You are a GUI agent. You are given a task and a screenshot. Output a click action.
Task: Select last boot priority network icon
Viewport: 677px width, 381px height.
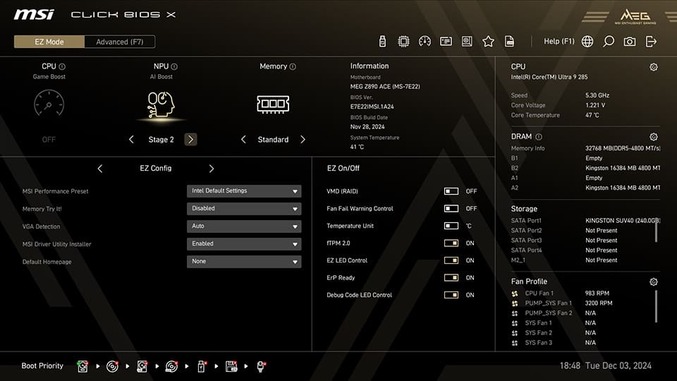261,366
